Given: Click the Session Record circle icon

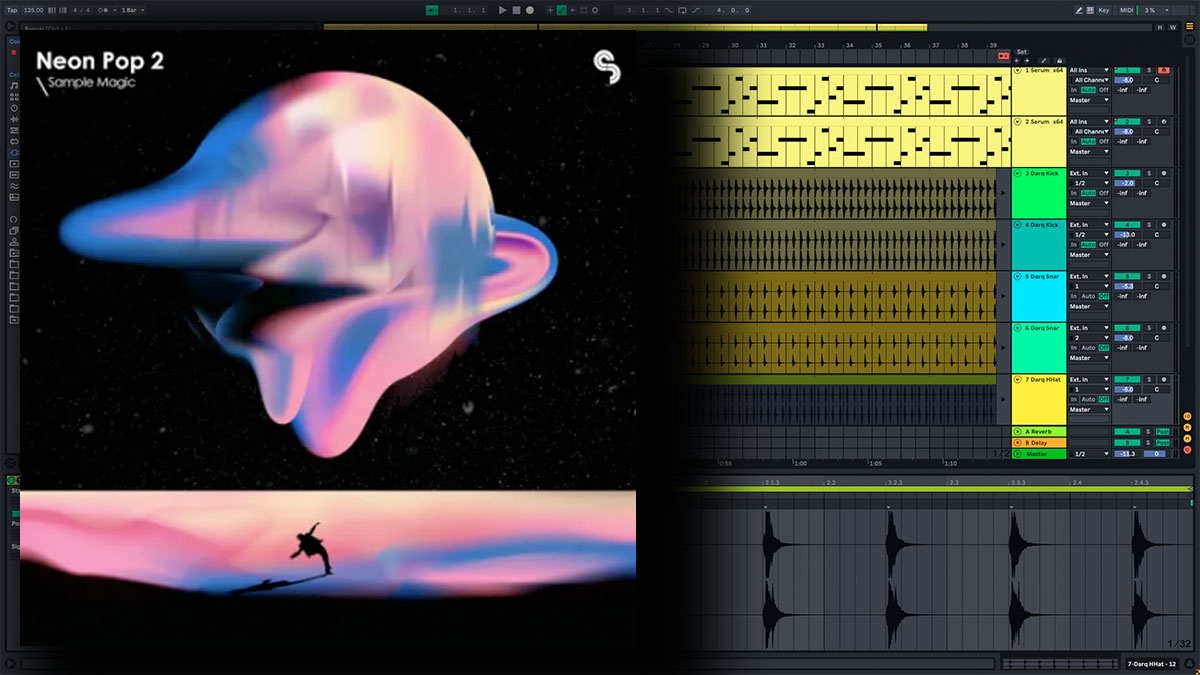Looking at the screenshot, I should (595, 10).
